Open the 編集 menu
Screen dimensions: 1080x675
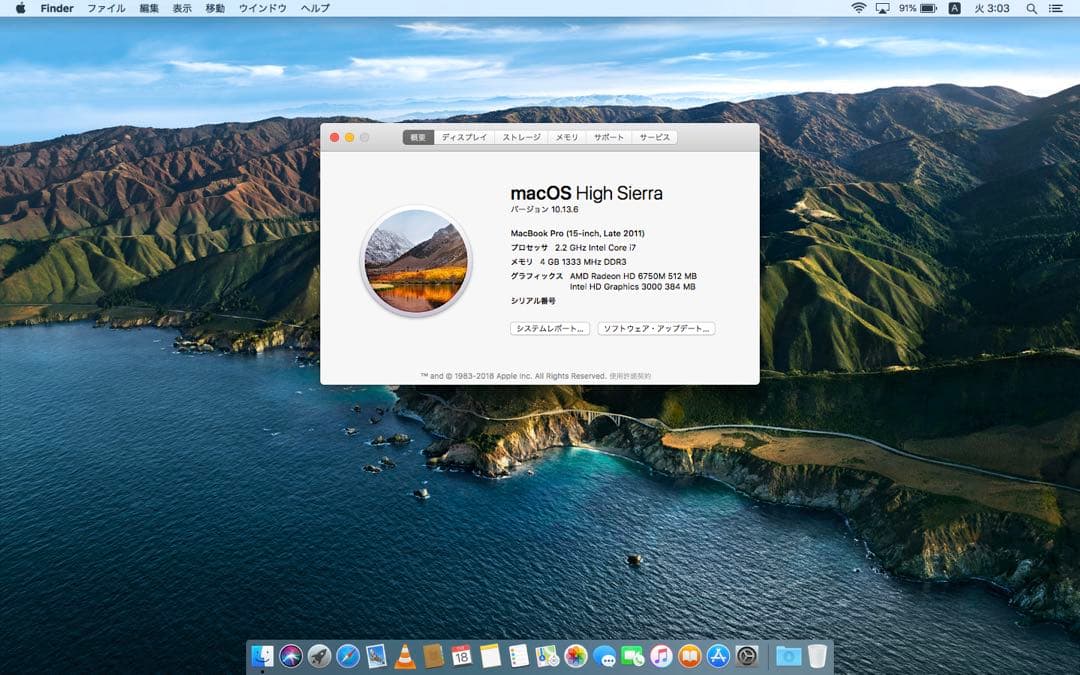click(149, 8)
